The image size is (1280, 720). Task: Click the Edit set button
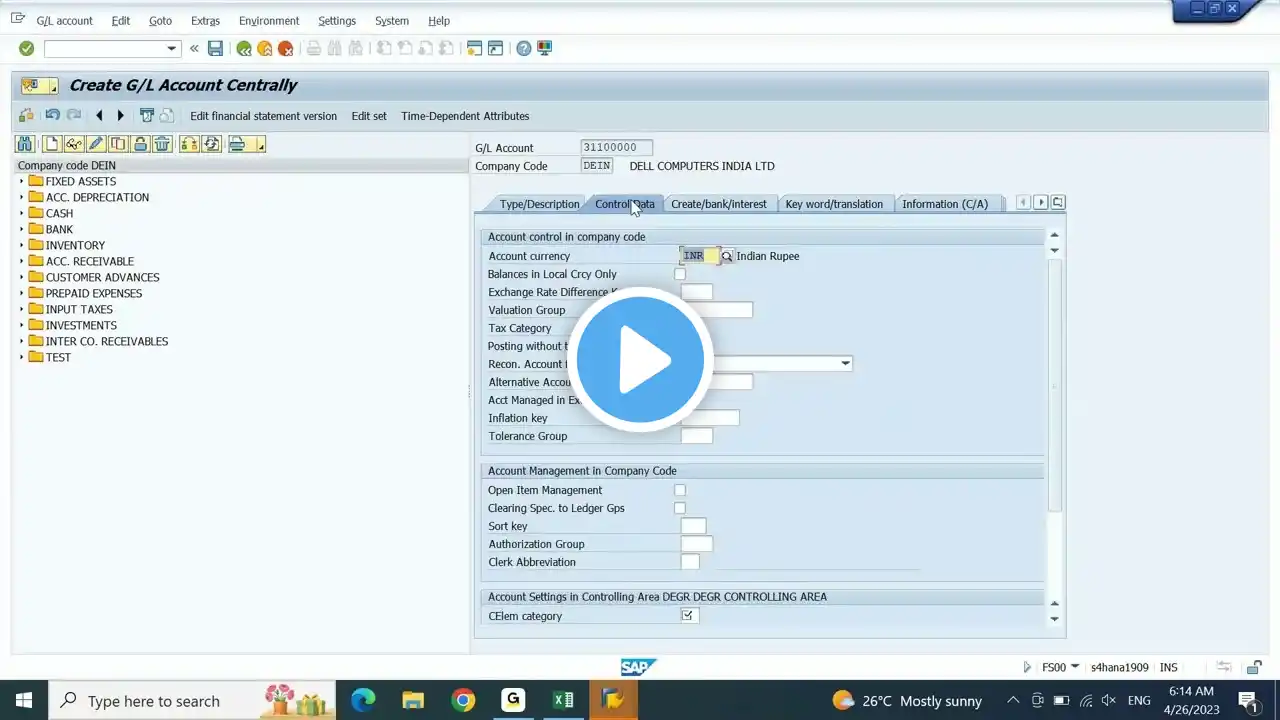(x=369, y=116)
